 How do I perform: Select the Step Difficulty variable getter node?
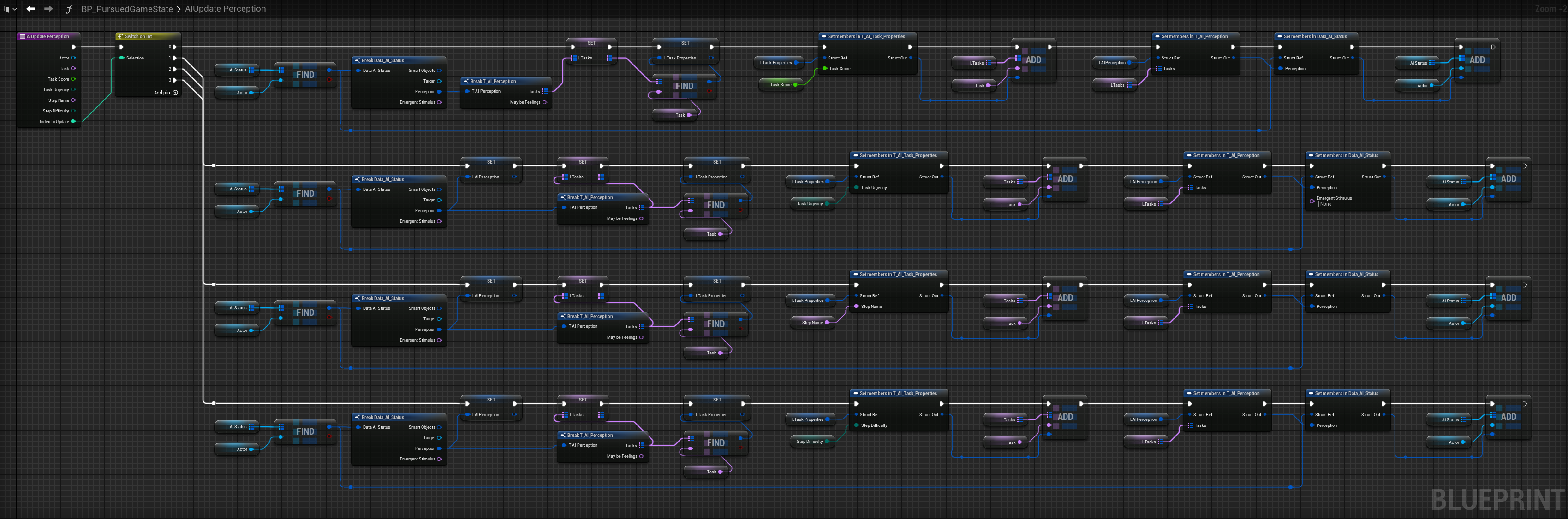tap(810, 442)
